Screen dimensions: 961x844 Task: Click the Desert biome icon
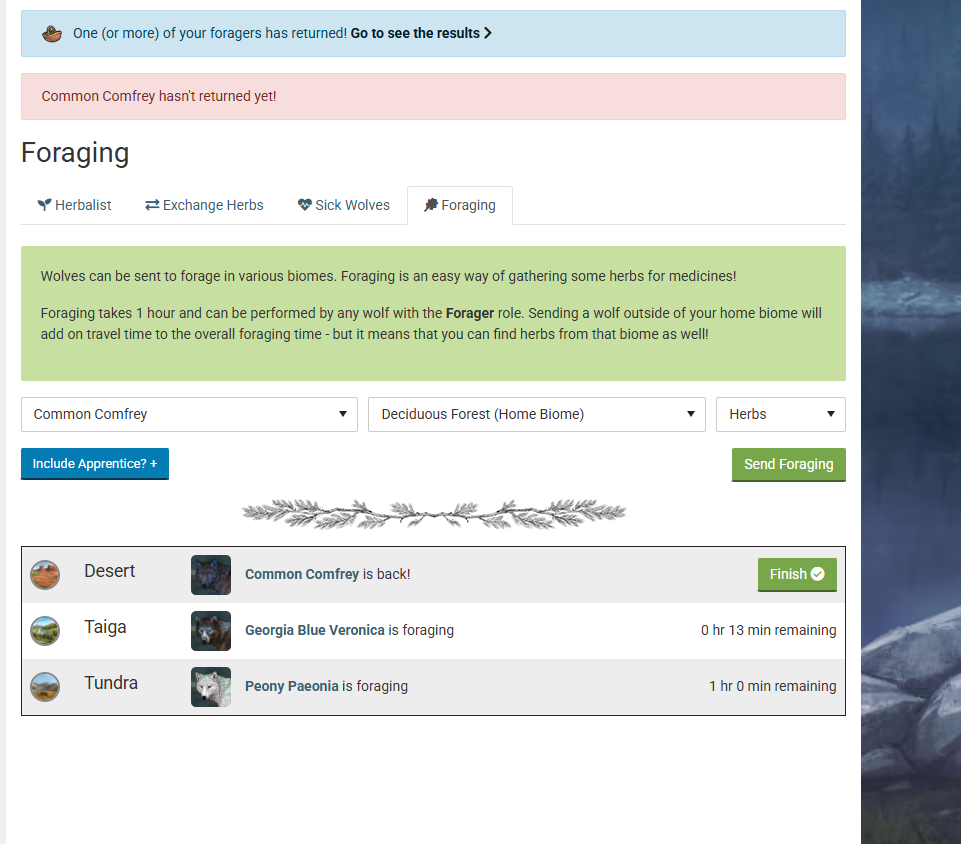(x=45, y=575)
